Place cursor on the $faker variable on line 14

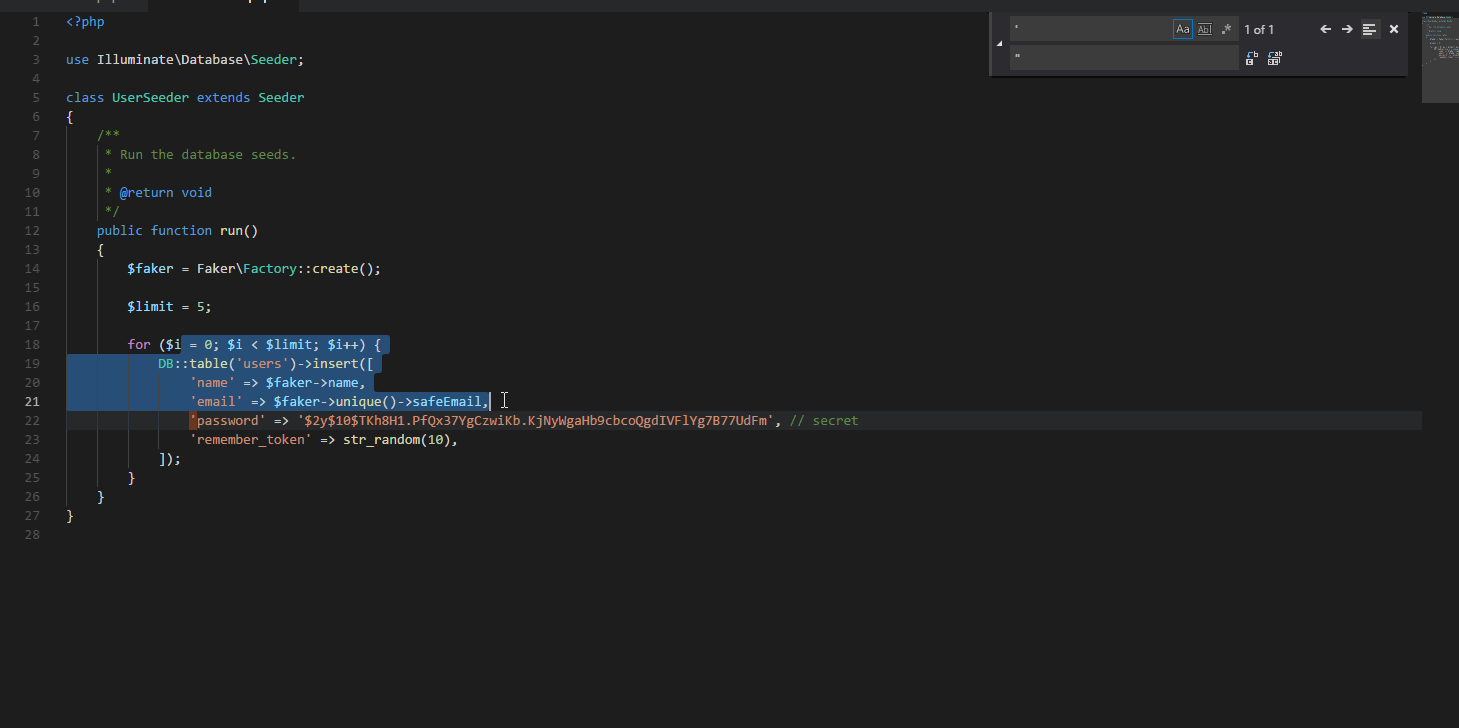click(150, 268)
